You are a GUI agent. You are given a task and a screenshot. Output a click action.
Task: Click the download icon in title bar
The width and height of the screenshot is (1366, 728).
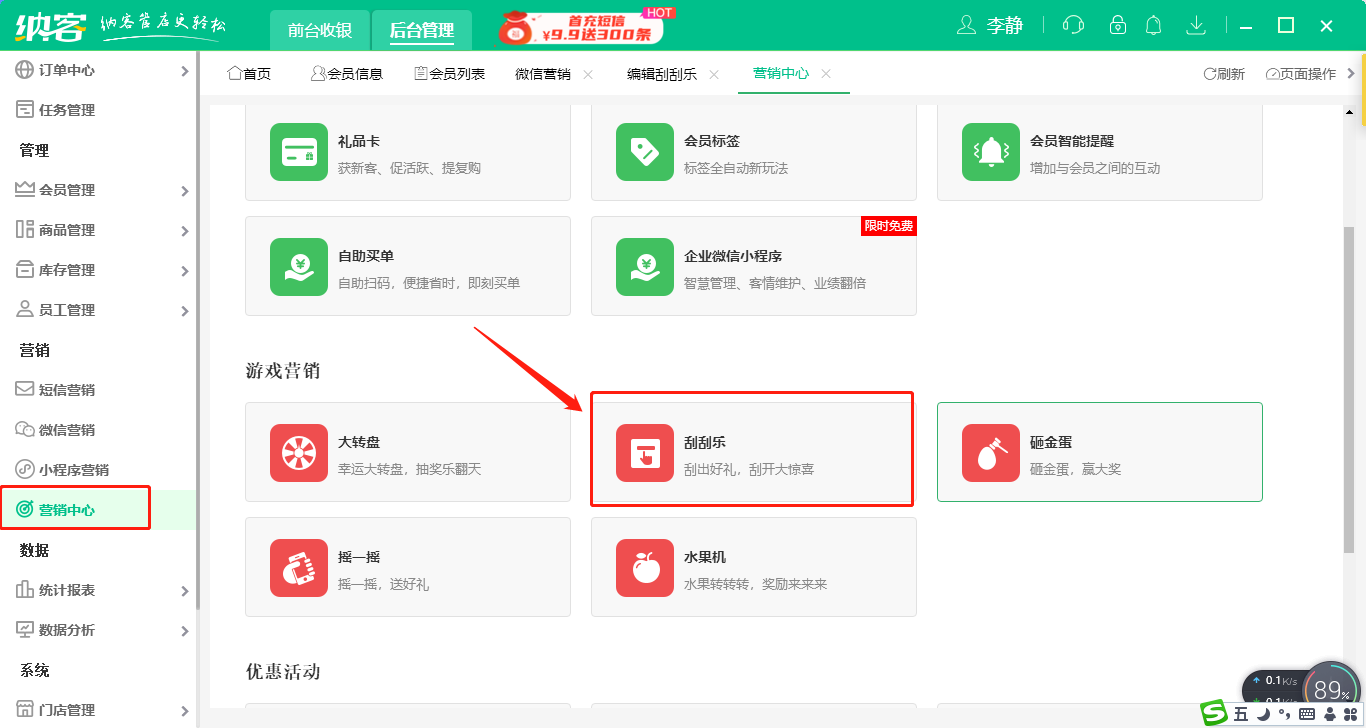click(x=1196, y=25)
